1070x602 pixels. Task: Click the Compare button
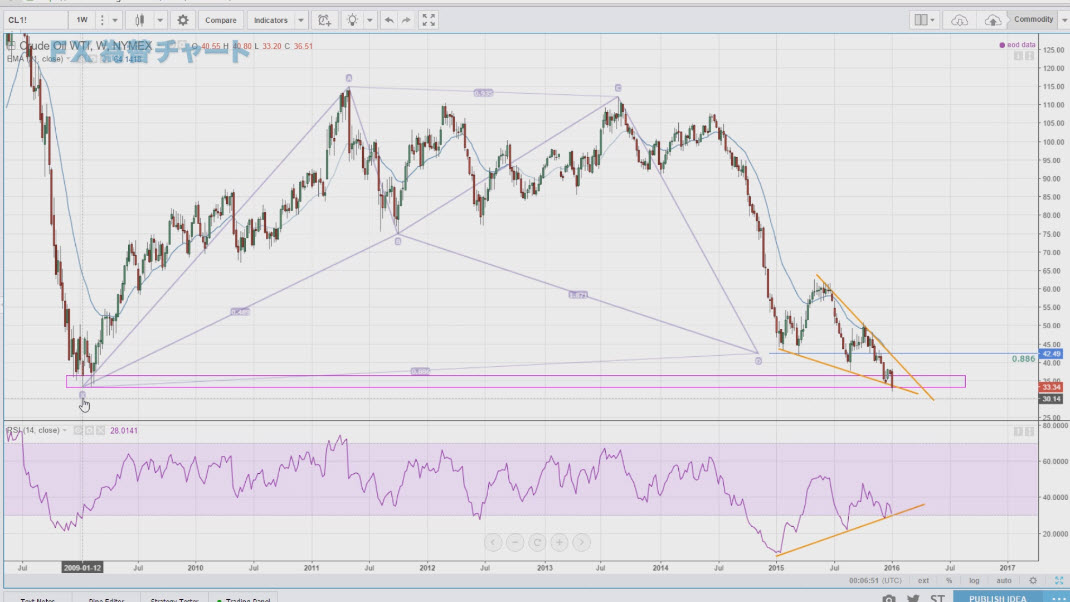220,20
